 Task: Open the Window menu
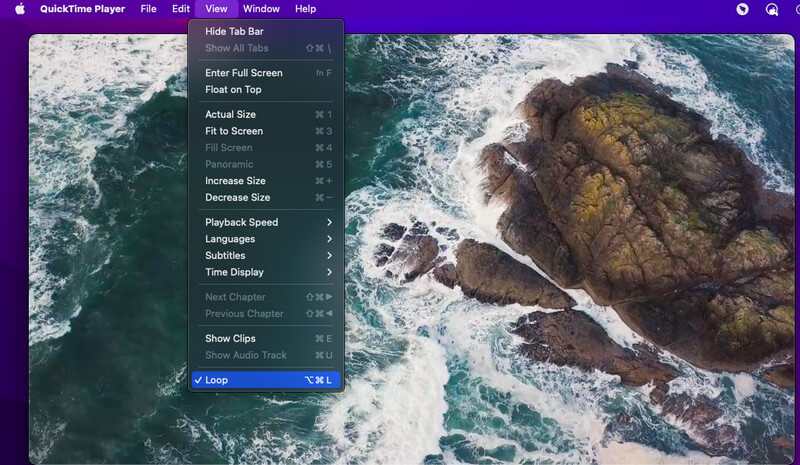click(x=261, y=9)
